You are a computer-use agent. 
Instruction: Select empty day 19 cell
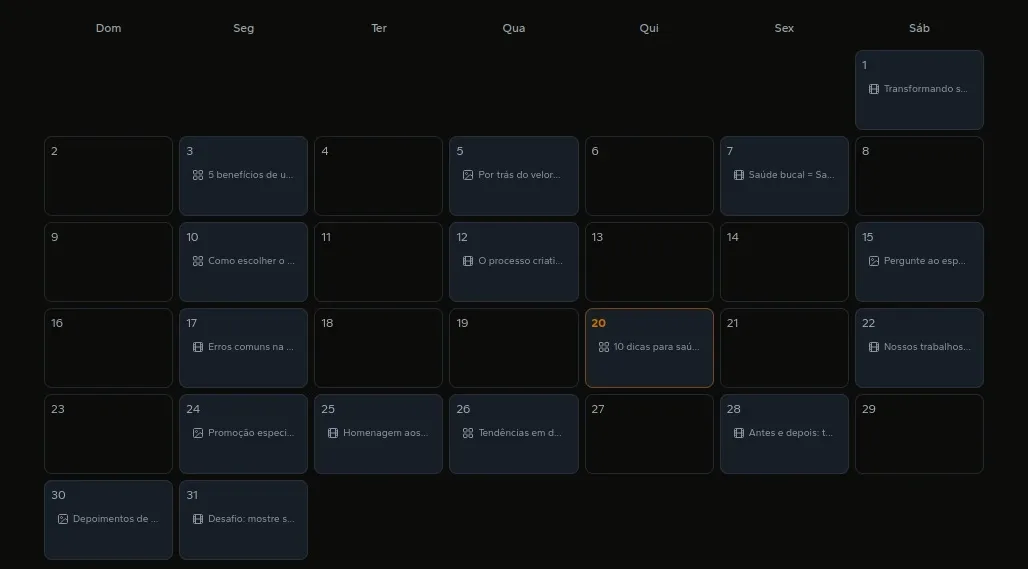pyautogui.click(x=514, y=347)
